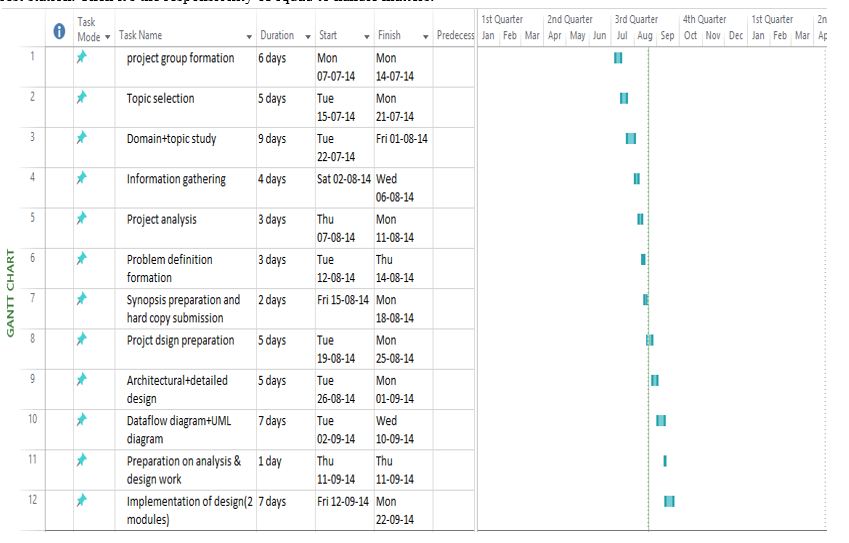This screenshot has height=543, width=849.
Task: Click start date 'Mon 07-07-14'
Action: pos(336,67)
